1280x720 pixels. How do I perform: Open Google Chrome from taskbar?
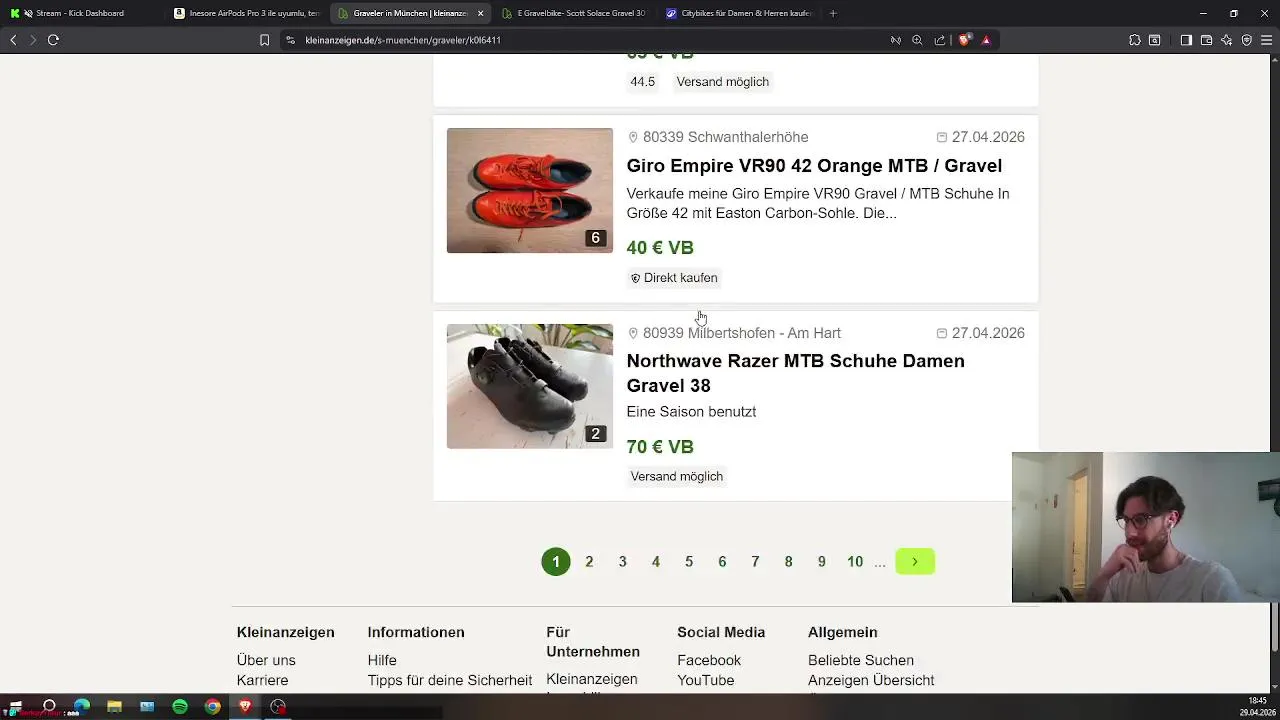[213, 706]
